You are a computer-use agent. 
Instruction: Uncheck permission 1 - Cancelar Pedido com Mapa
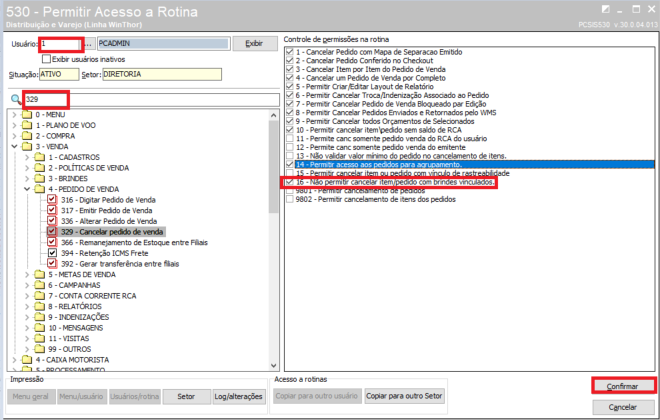pyautogui.click(x=290, y=52)
